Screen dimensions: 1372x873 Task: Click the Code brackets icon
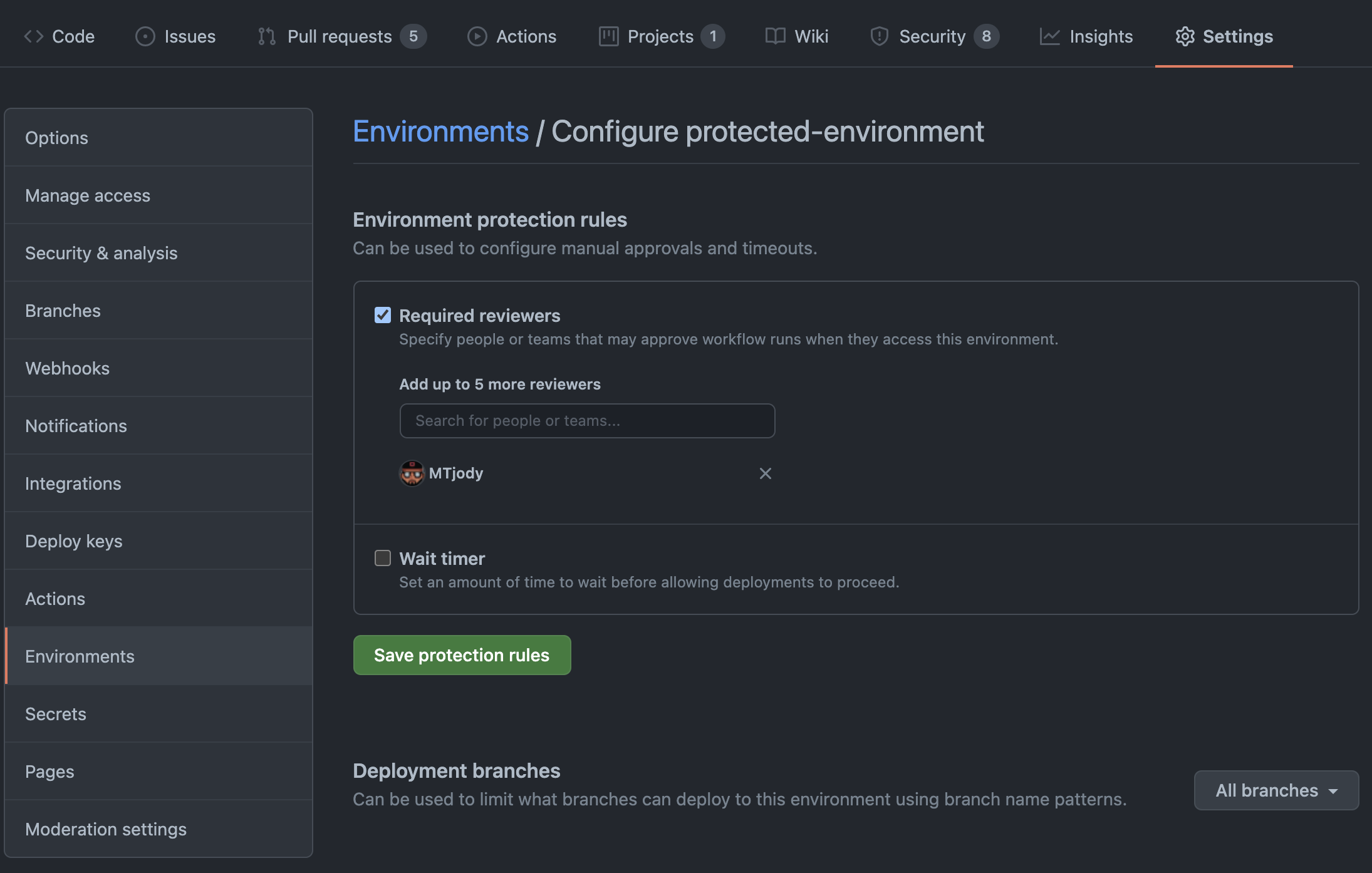pos(33,36)
